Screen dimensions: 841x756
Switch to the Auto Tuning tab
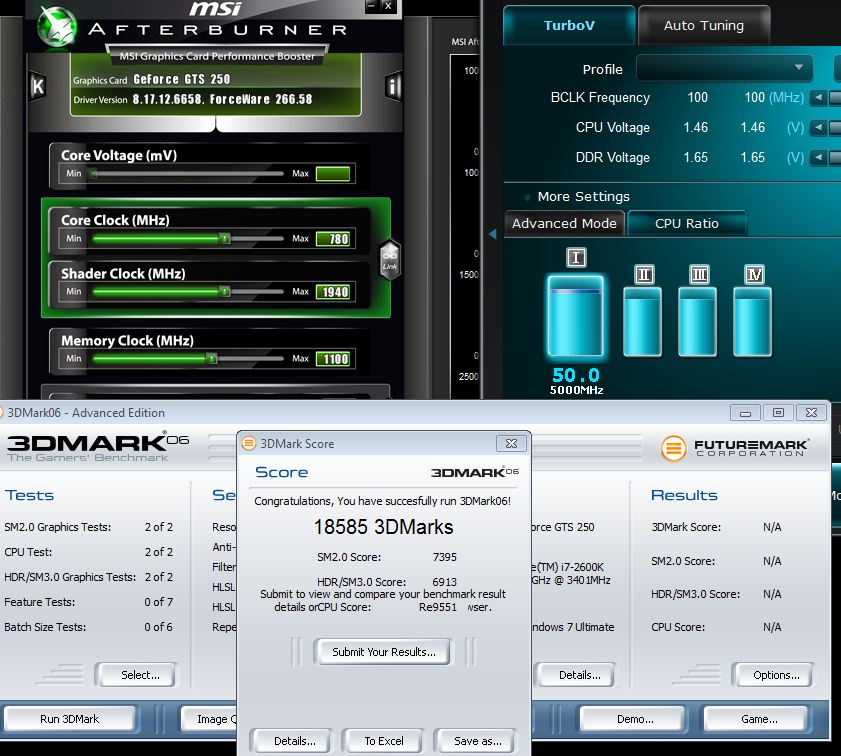click(x=703, y=26)
